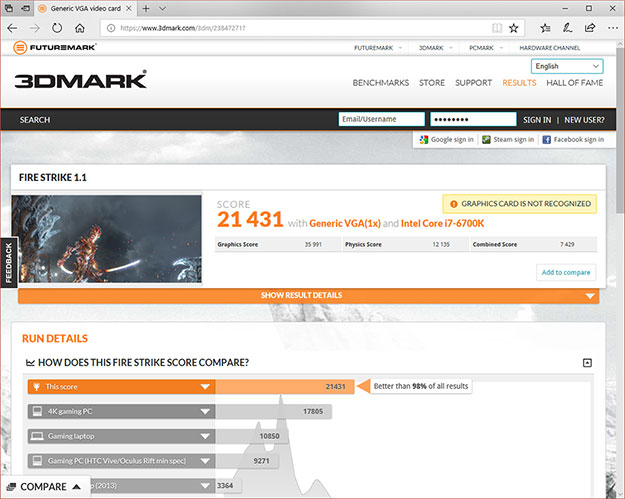
Task: Click the NEW USER? link
Action: pos(584,120)
